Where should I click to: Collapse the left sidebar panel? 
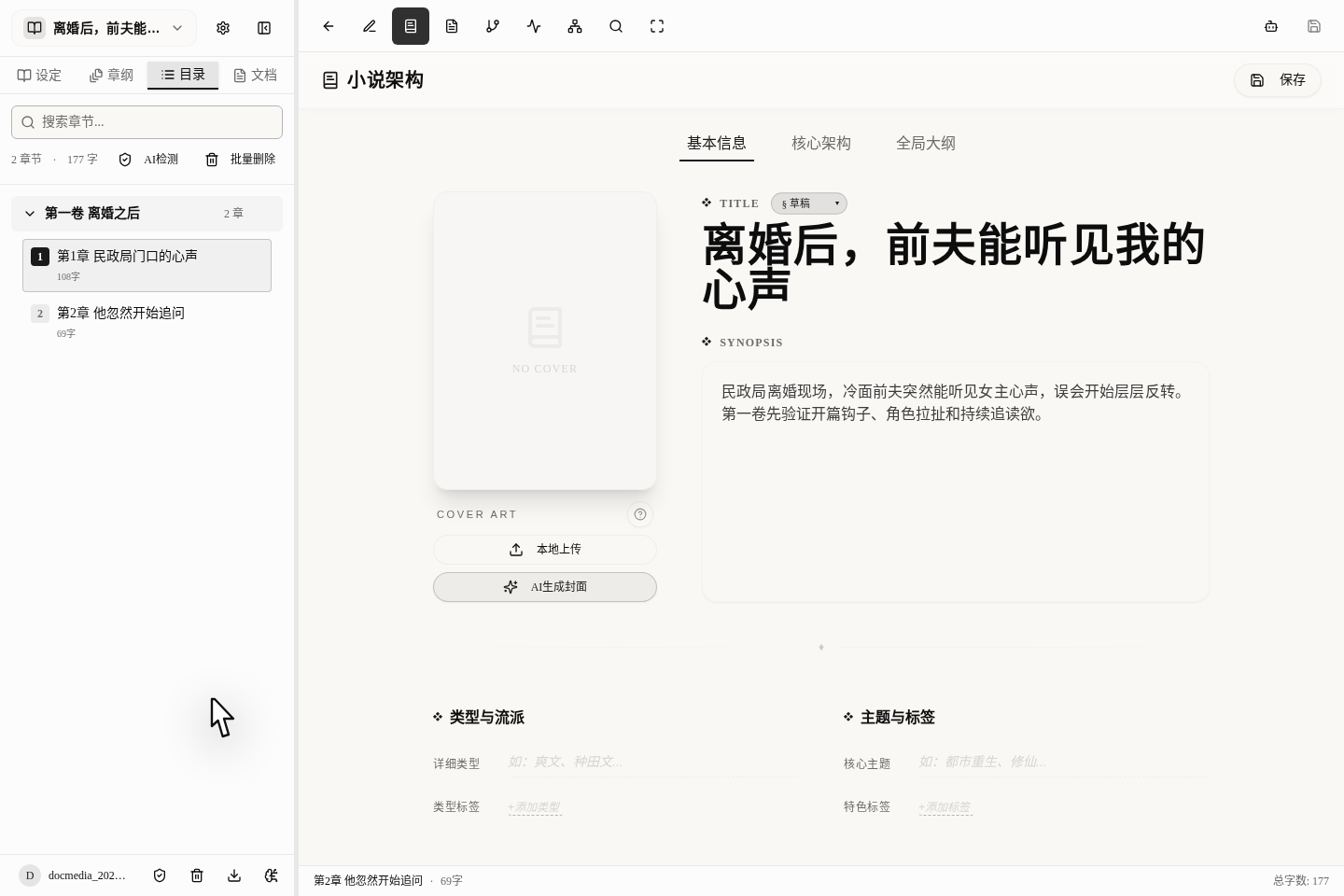click(264, 28)
